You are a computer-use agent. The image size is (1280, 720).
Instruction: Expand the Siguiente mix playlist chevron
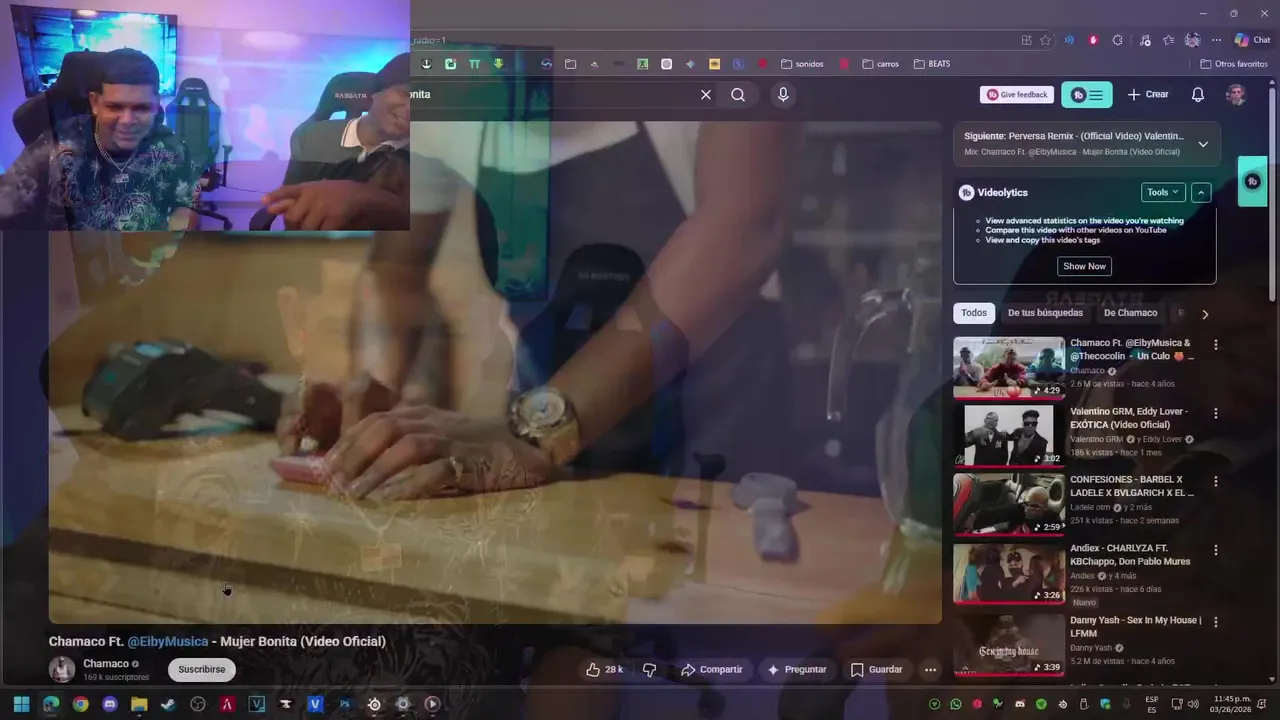[x=1203, y=144]
